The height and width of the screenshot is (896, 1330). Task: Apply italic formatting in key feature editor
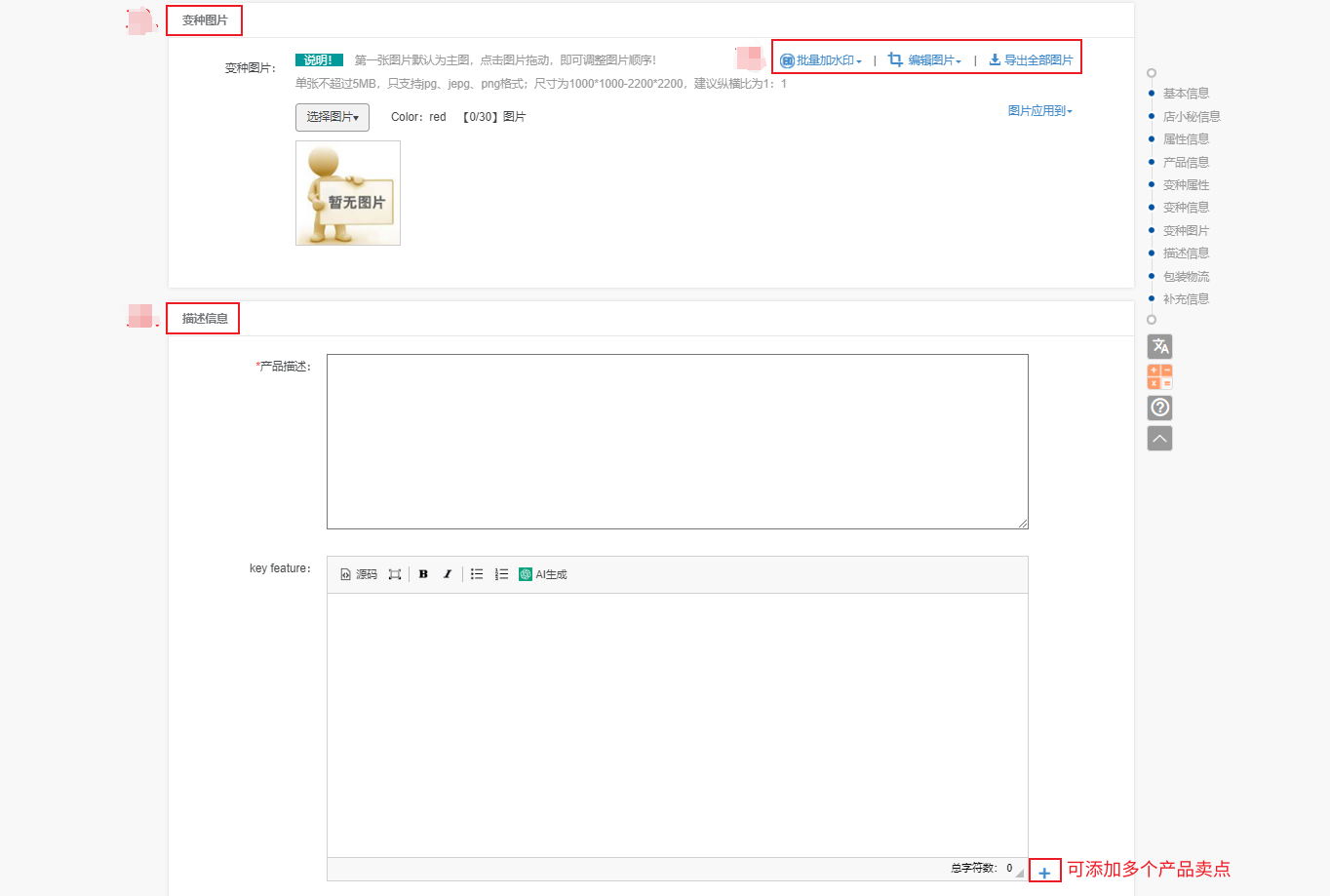[x=448, y=574]
